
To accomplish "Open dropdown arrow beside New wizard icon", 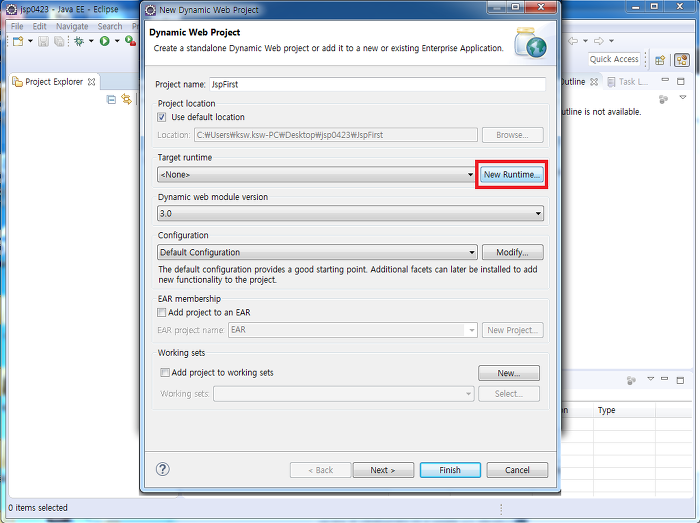I will 30,41.
